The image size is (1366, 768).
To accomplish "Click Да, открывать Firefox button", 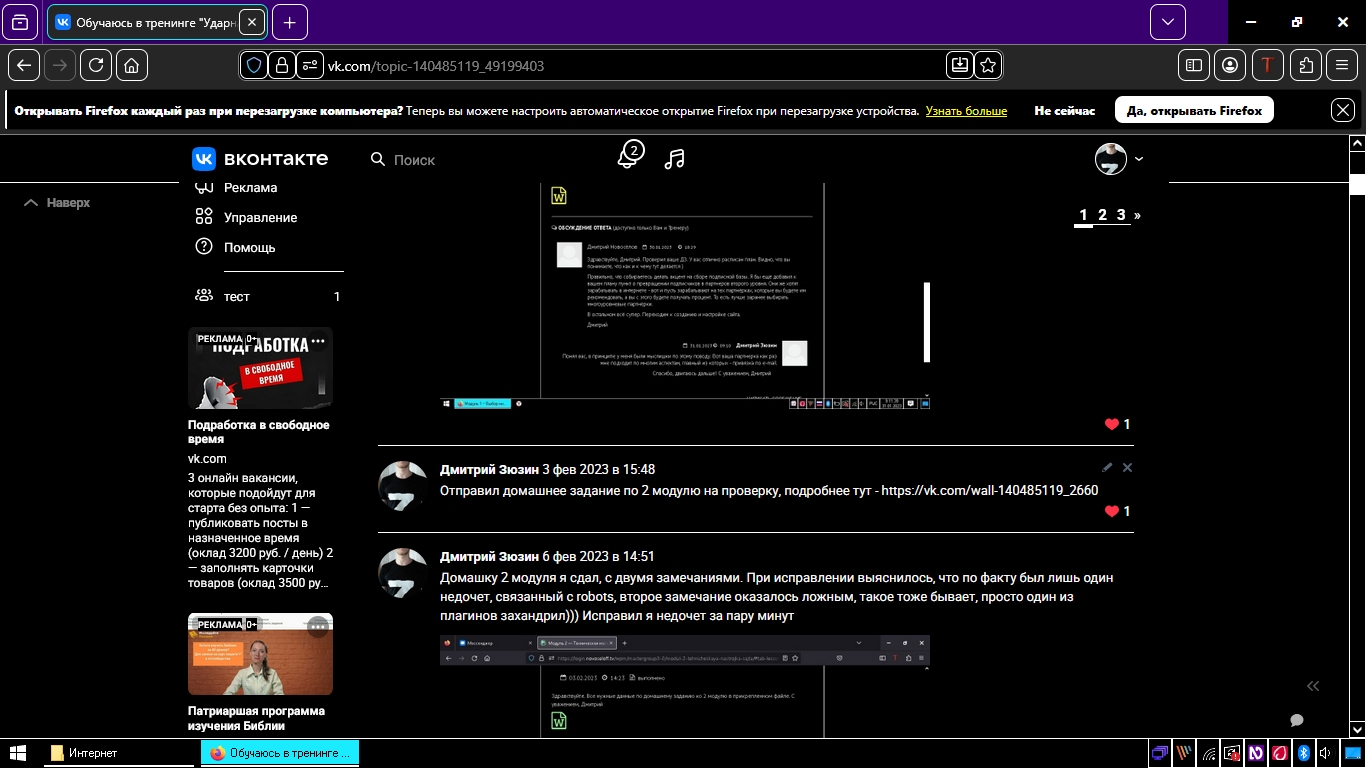I will click(1194, 111).
